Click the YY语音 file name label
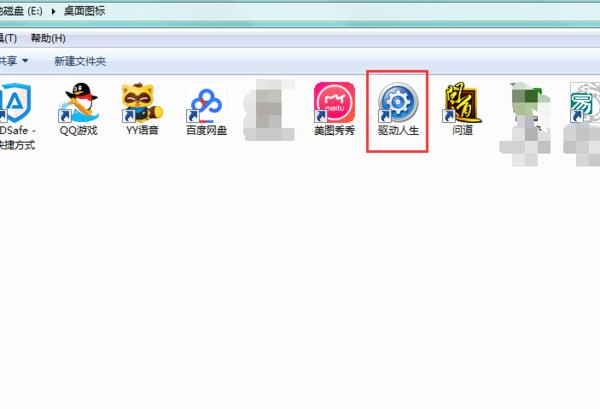This screenshot has width=600, height=409. (x=142, y=130)
